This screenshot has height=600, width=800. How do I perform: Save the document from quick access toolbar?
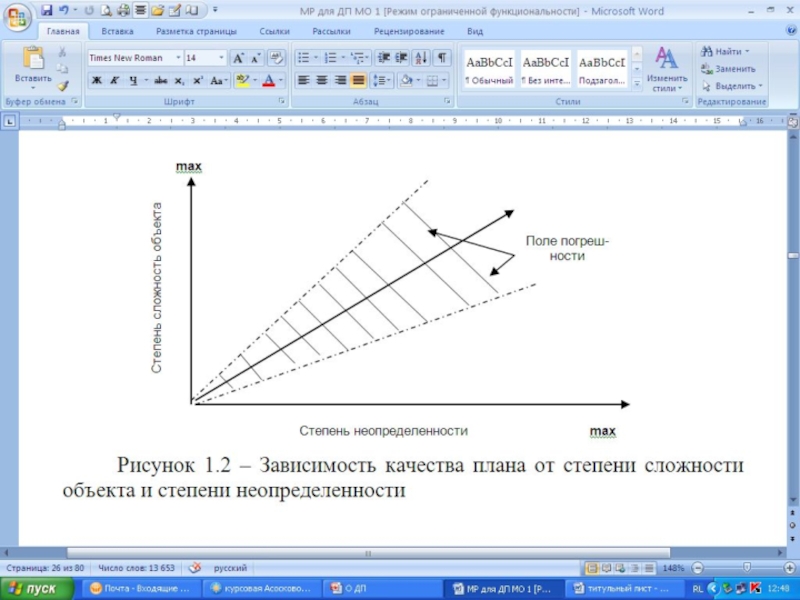coord(46,10)
